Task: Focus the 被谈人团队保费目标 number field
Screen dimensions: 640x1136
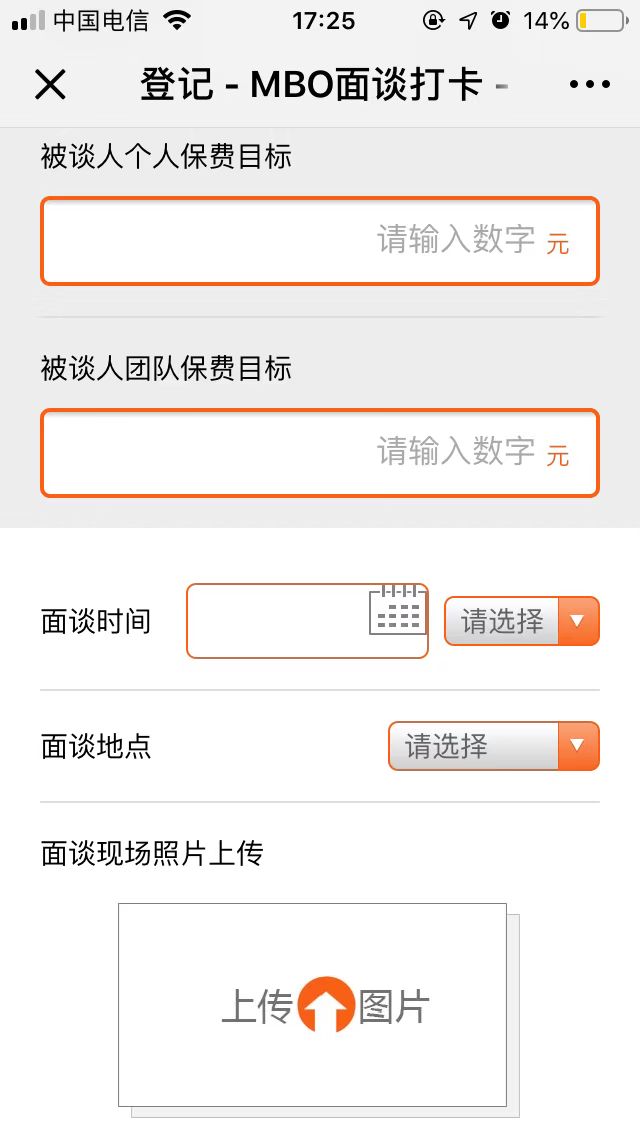Action: (x=319, y=453)
